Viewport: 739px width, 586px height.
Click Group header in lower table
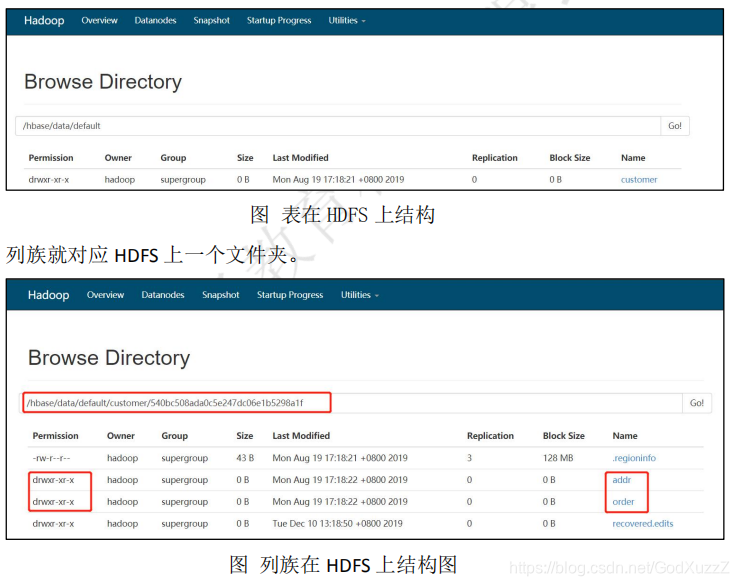tap(174, 436)
